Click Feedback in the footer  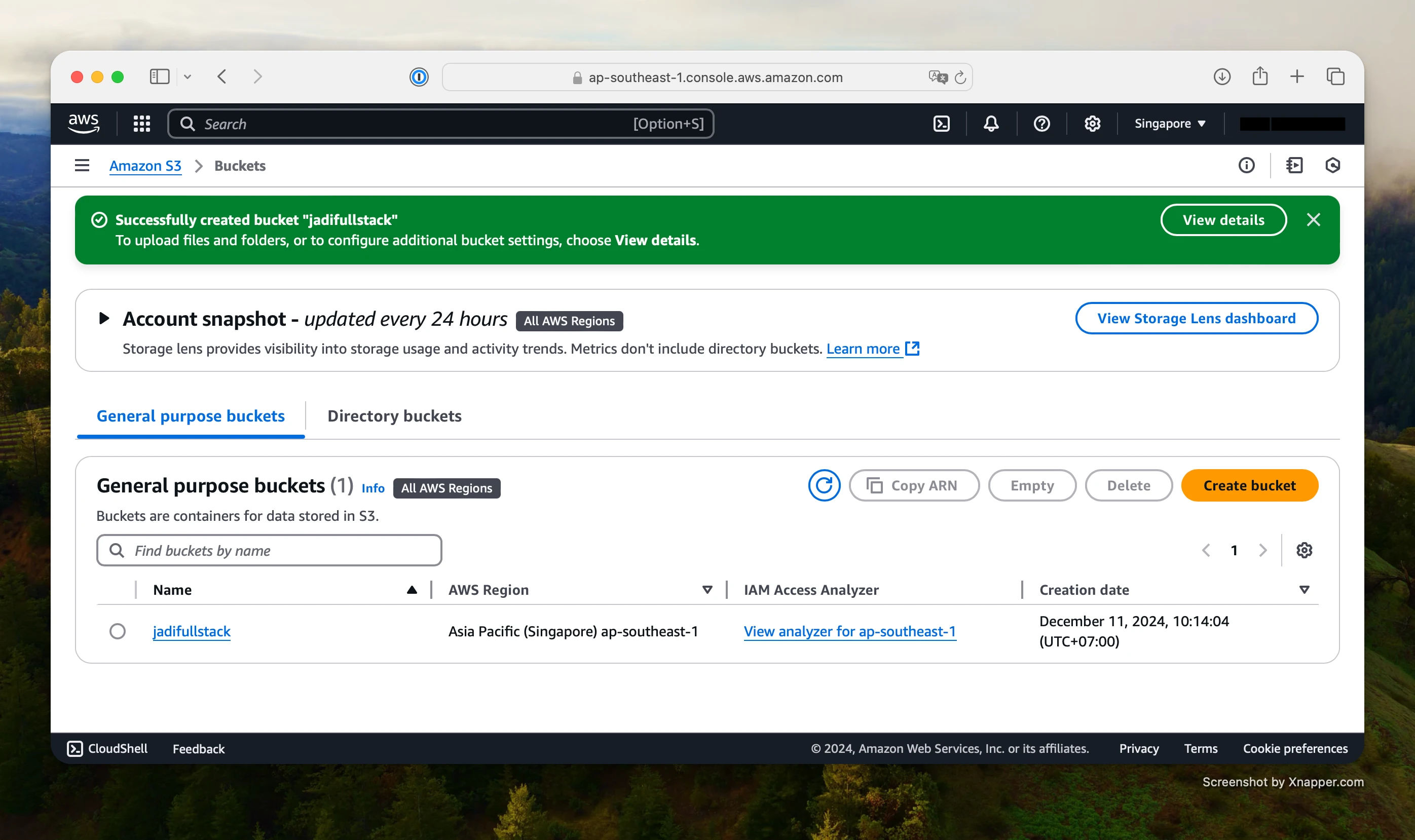coord(198,748)
